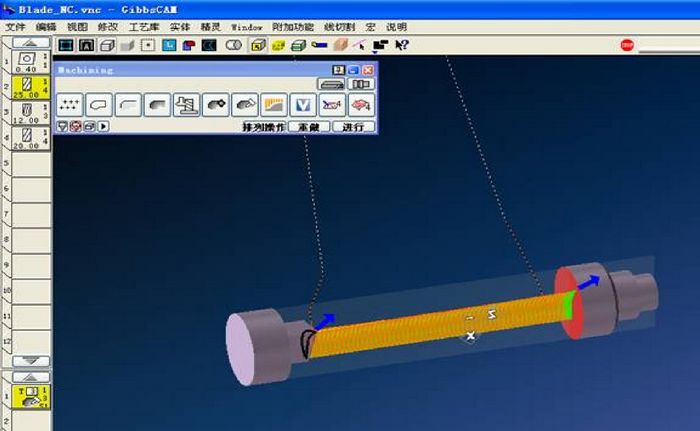Click the 重做 button
700x431 pixels.
pyautogui.click(x=309, y=127)
